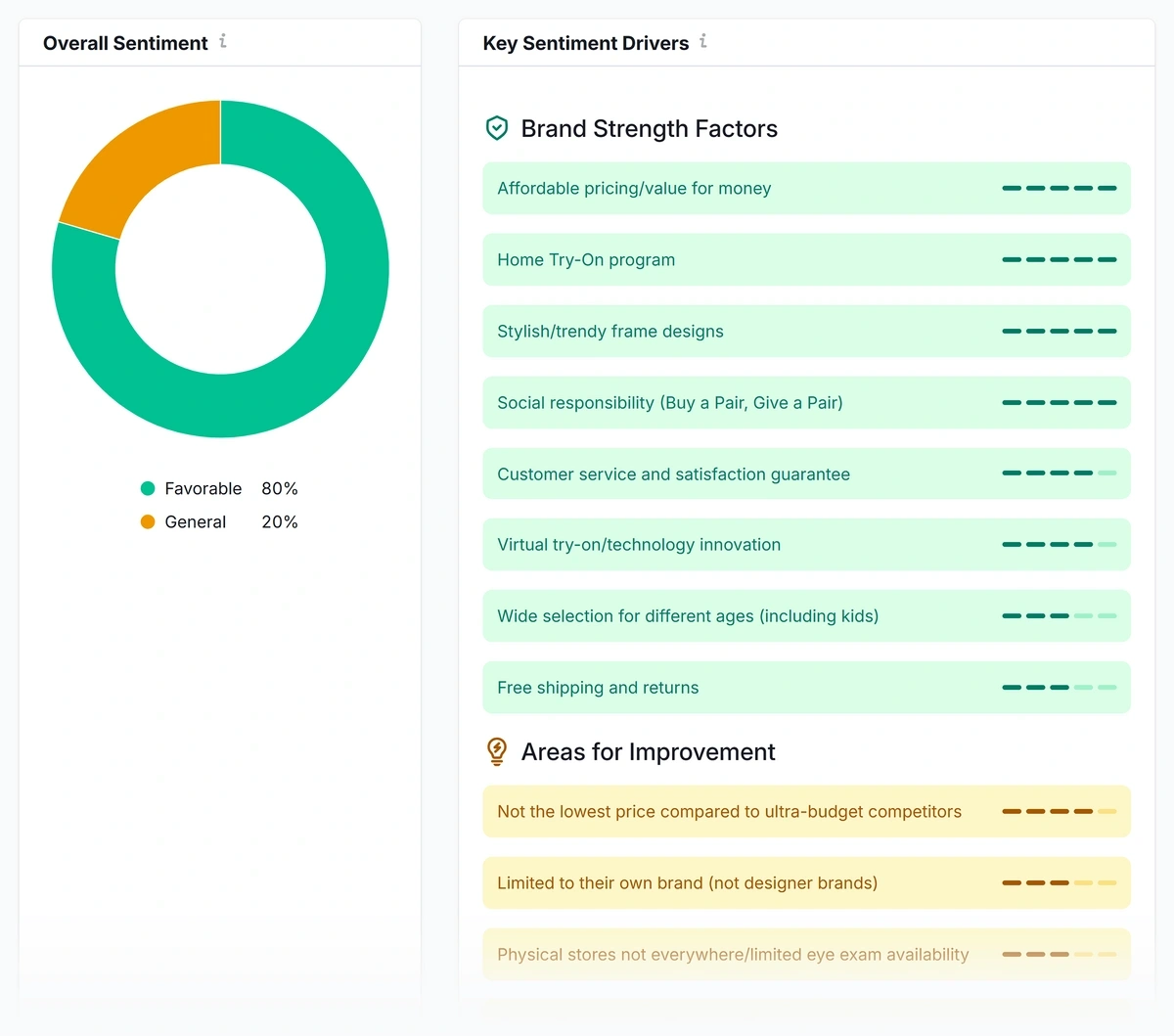Expand the Free shipping and returns row

point(806,688)
